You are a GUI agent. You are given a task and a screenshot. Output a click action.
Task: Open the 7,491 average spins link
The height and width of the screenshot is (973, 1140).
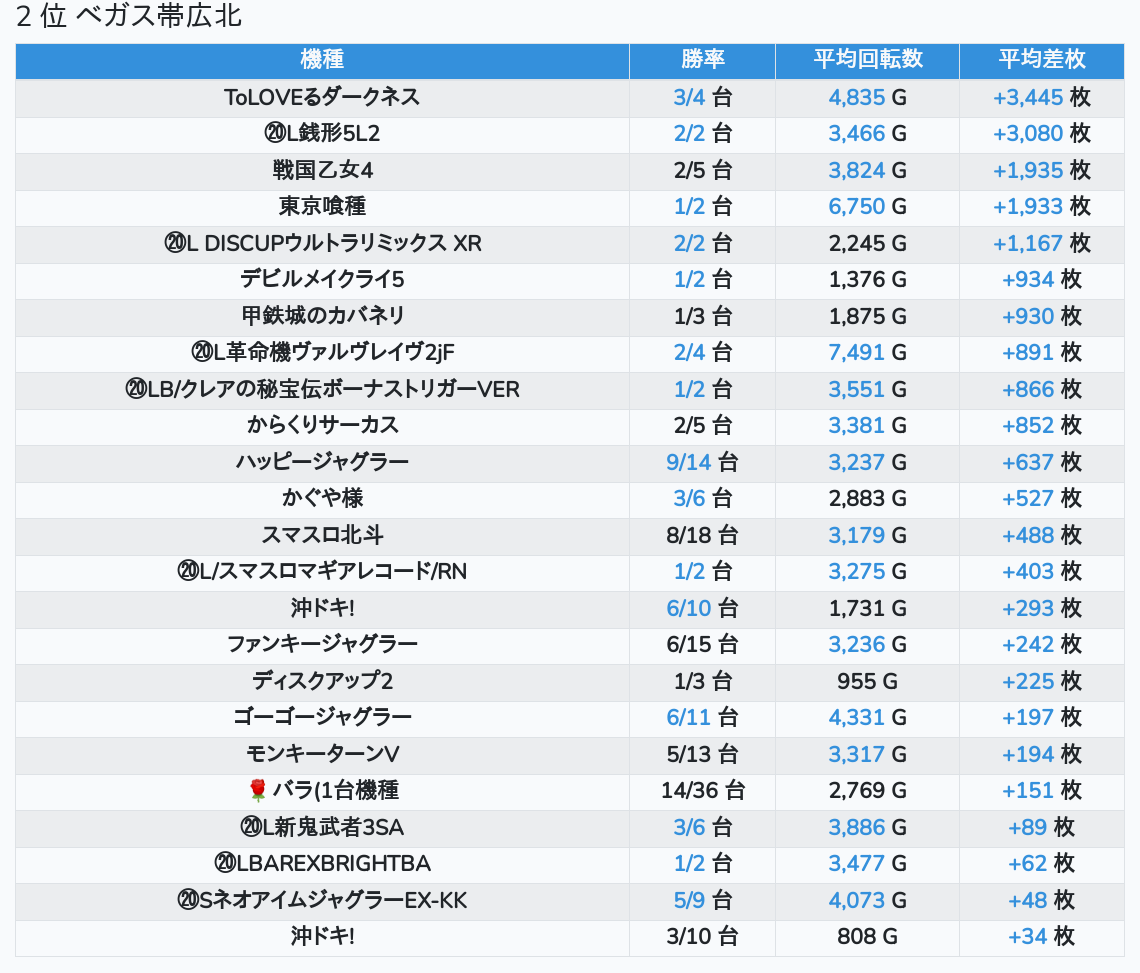click(x=856, y=352)
